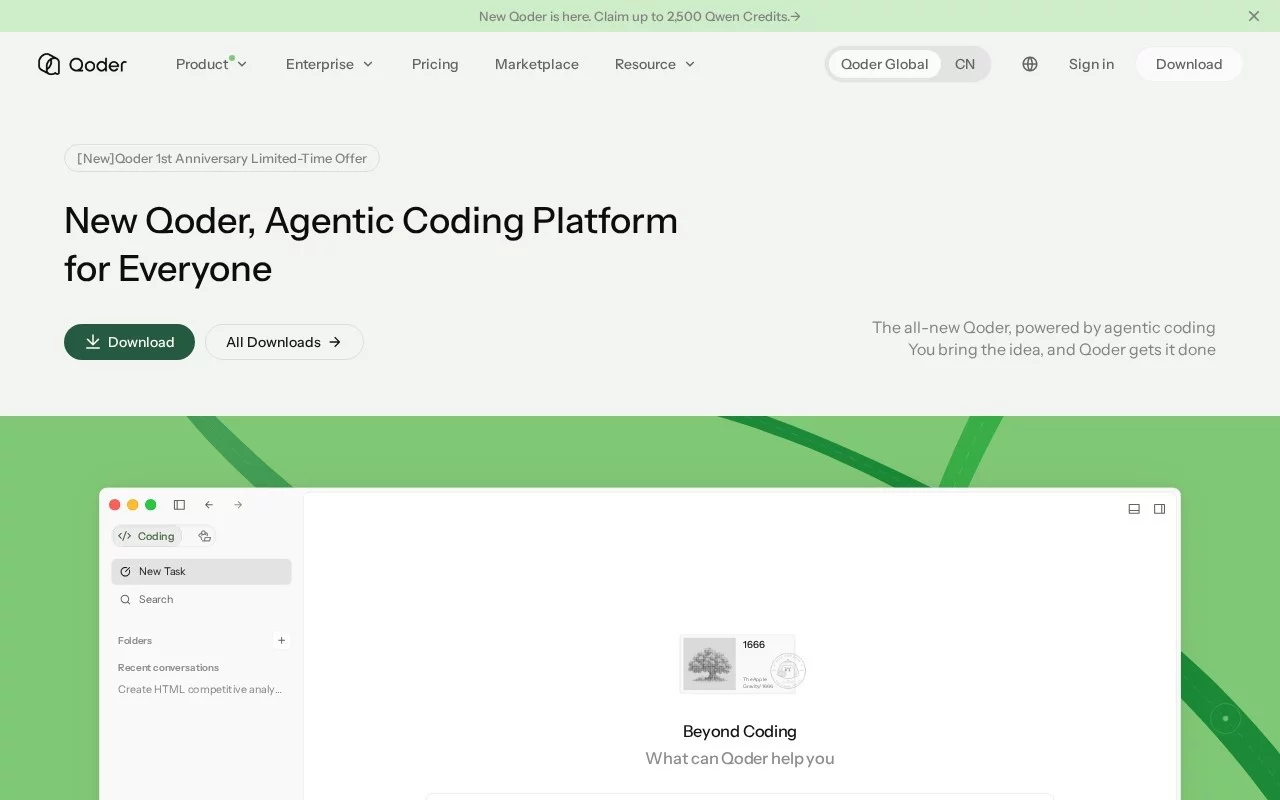
Task: Click Sign in
Action: [x=1091, y=64]
